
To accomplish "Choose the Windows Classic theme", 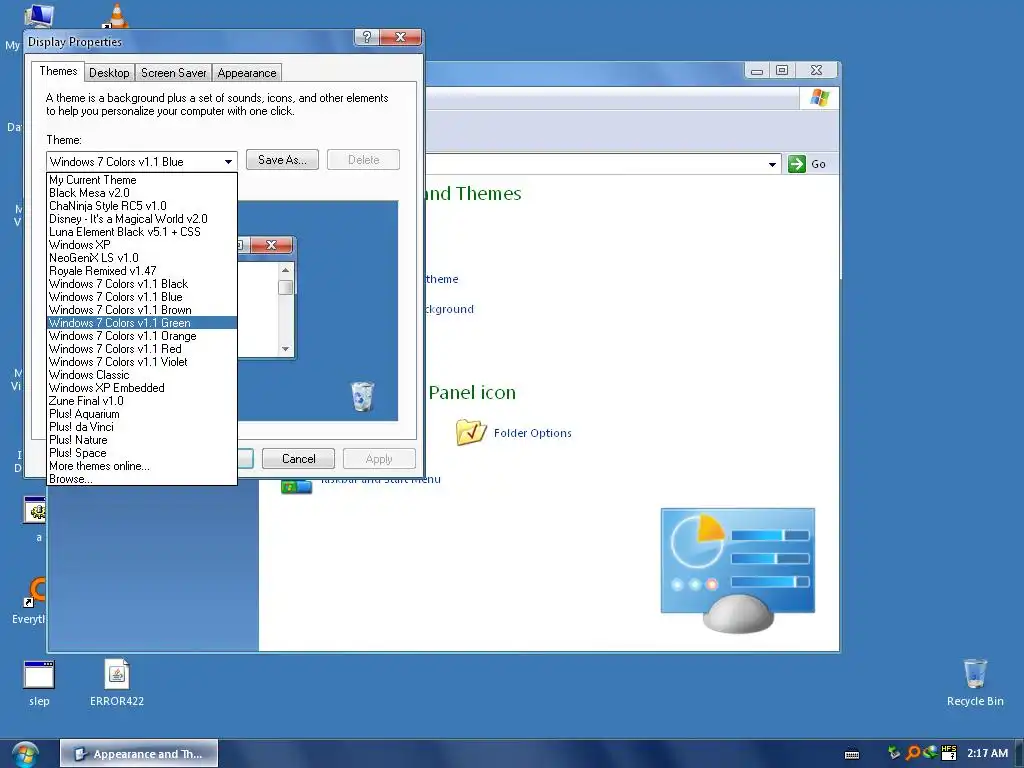I will point(142,375).
